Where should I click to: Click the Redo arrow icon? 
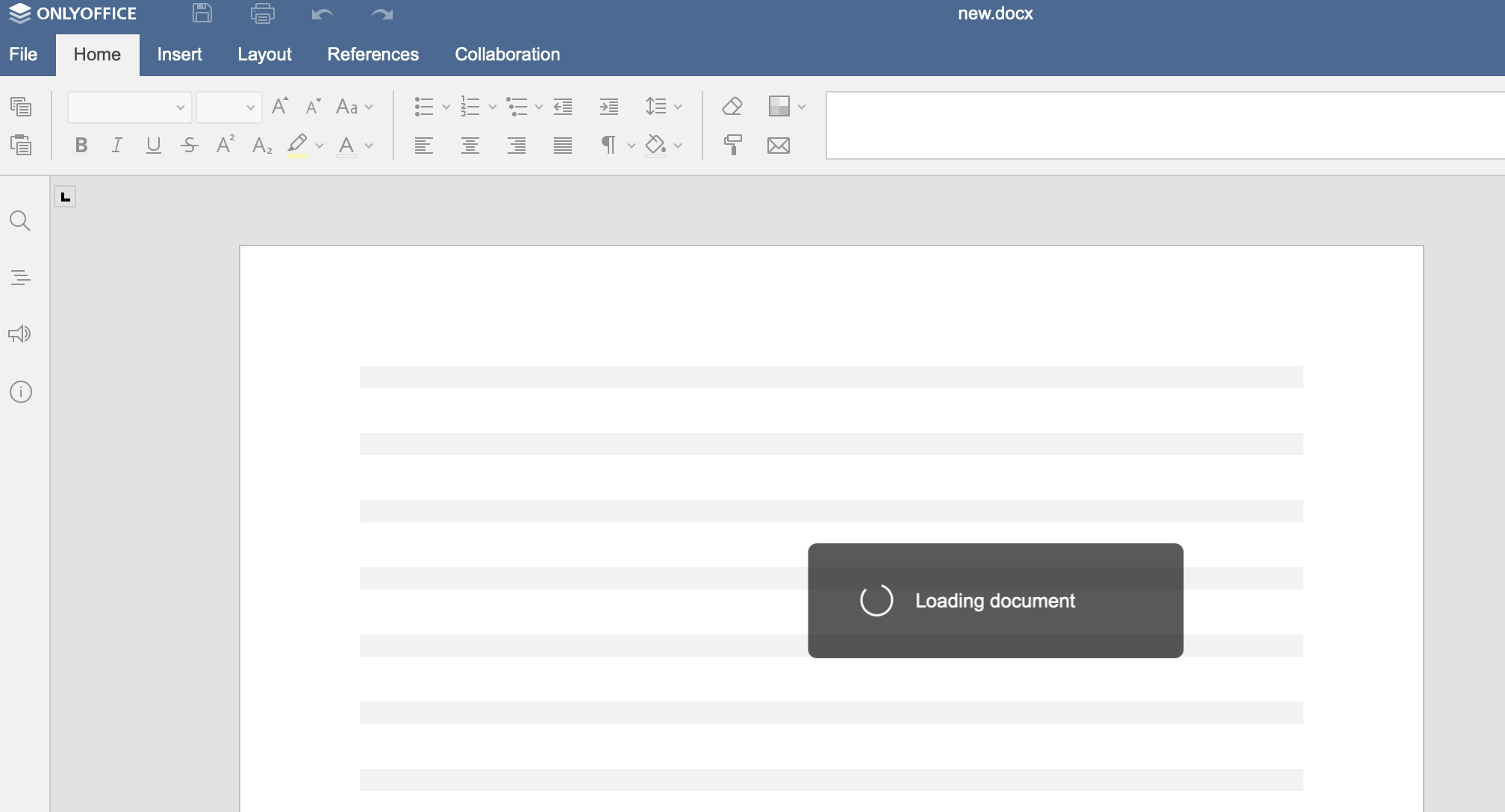click(381, 14)
